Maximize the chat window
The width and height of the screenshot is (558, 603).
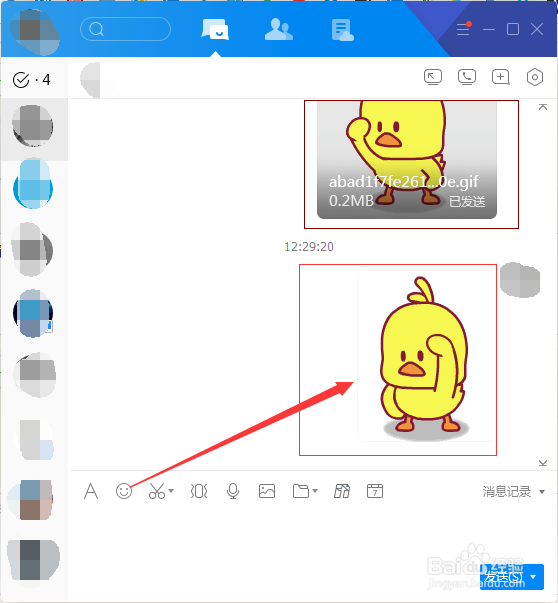[x=513, y=29]
